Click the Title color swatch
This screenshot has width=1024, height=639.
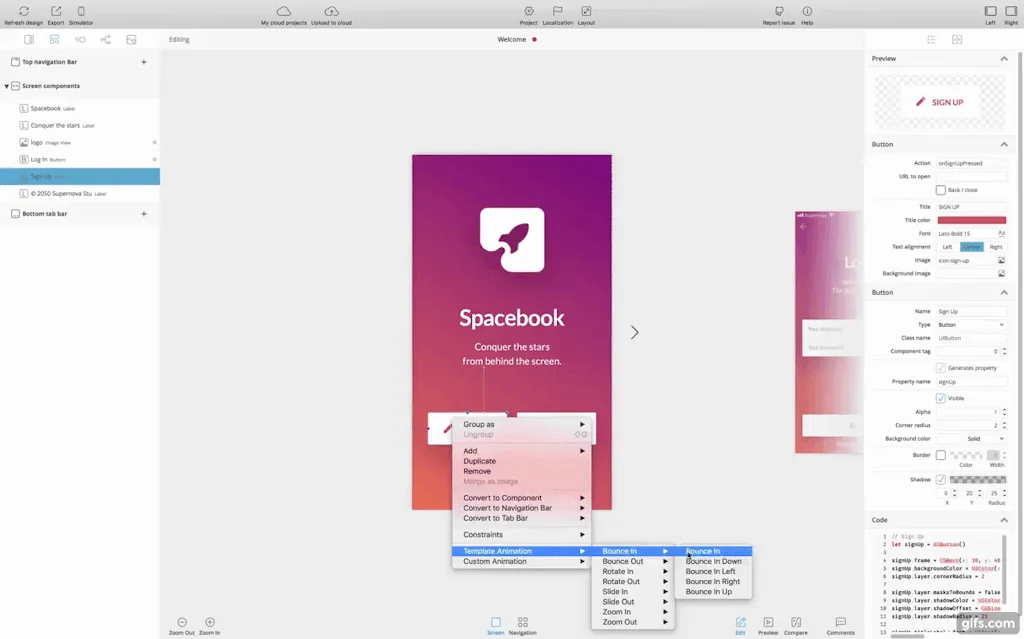coord(970,220)
